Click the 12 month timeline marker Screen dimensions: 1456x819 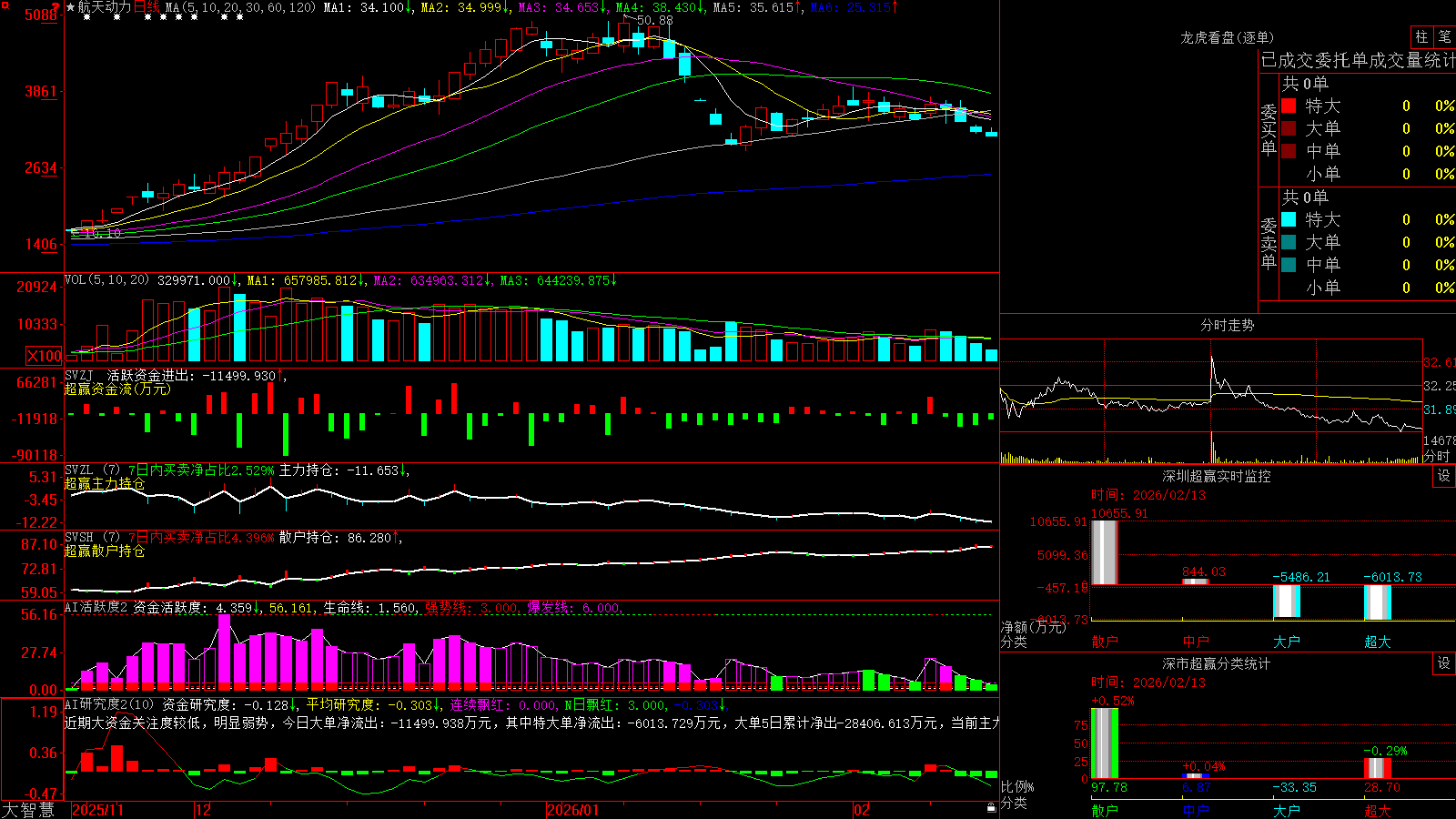[204, 810]
